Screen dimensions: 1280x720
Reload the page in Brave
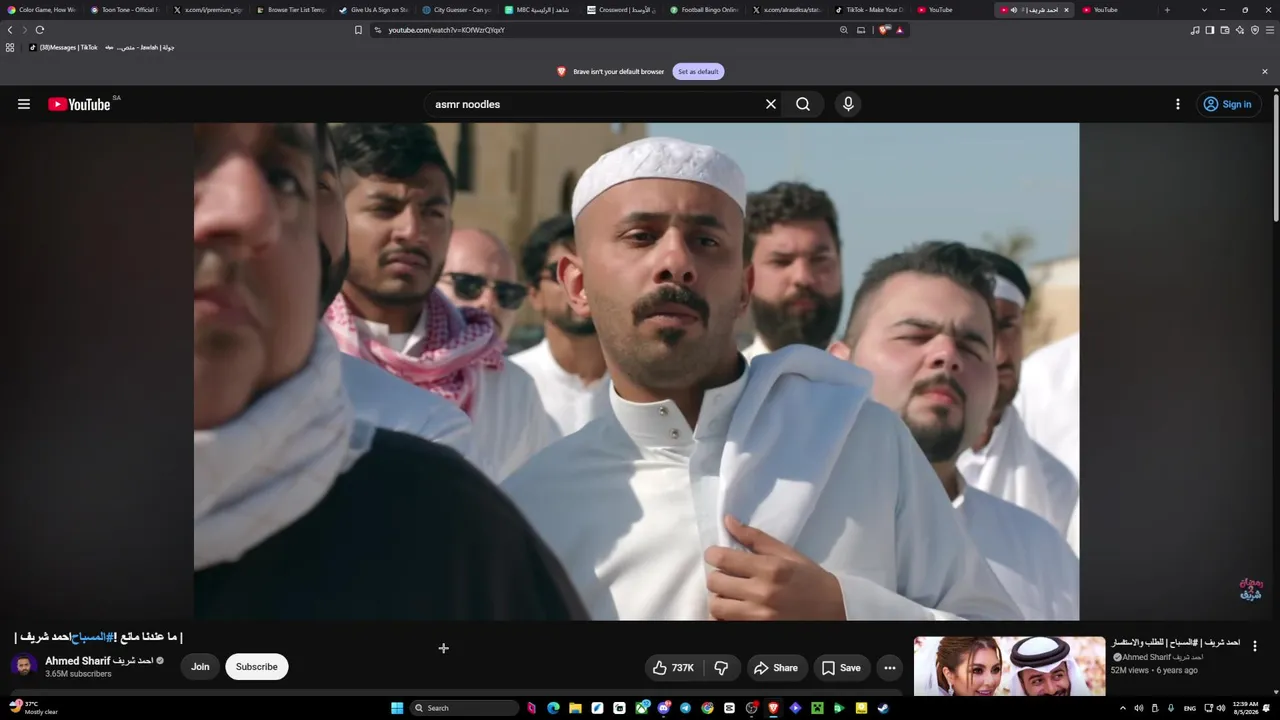pyautogui.click(x=40, y=30)
